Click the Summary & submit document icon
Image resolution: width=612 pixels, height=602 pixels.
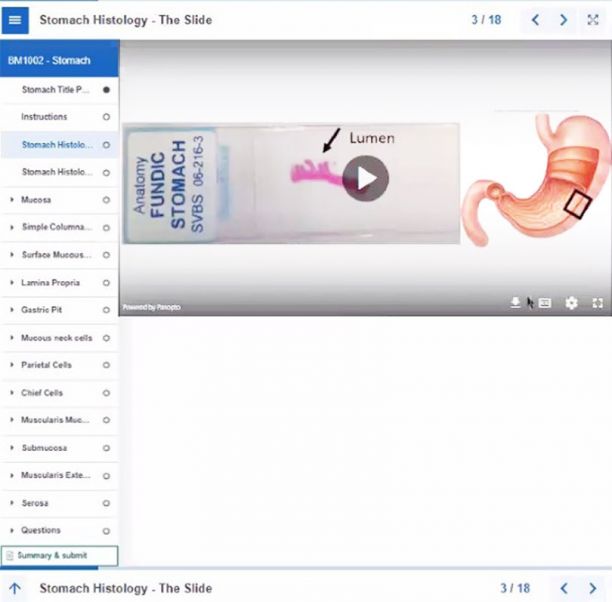tap(10, 556)
